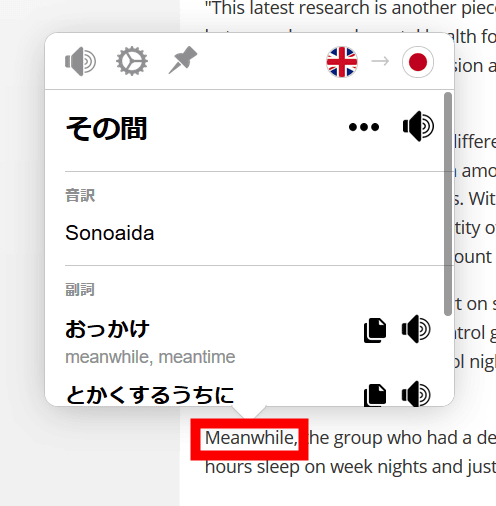Click the とかくするうちに entry
Screen dimensions: 496x506
[150, 395]
